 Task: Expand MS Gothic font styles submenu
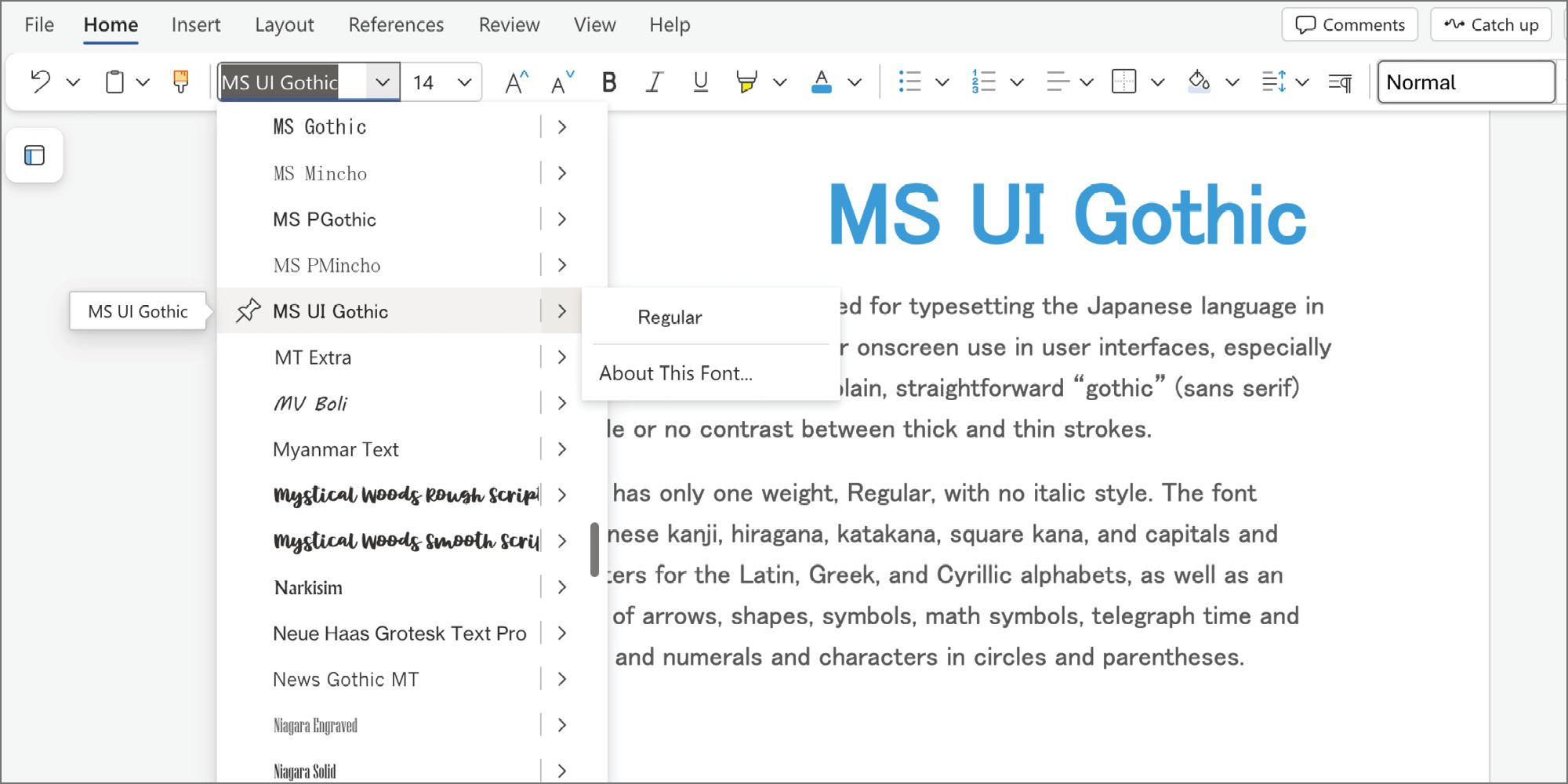tap(562, 127)
